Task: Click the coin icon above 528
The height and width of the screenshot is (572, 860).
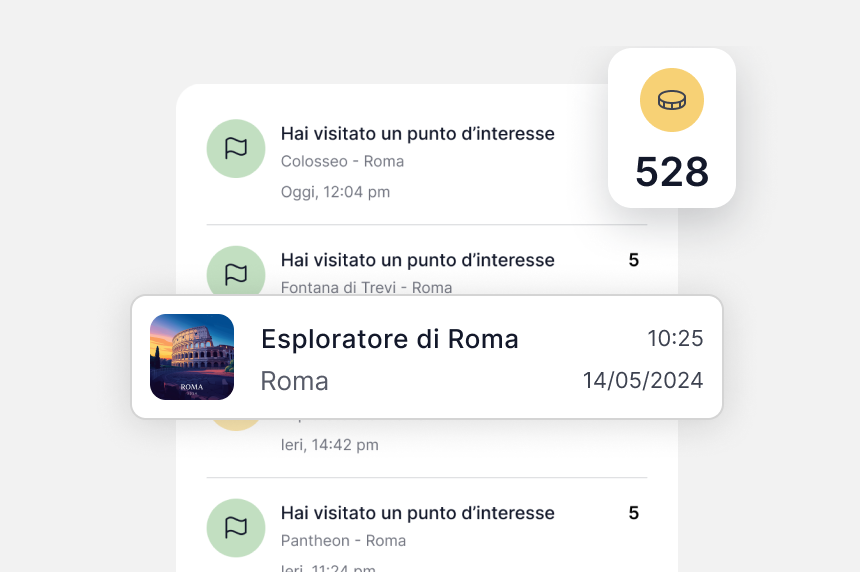Action: (672, 100)
